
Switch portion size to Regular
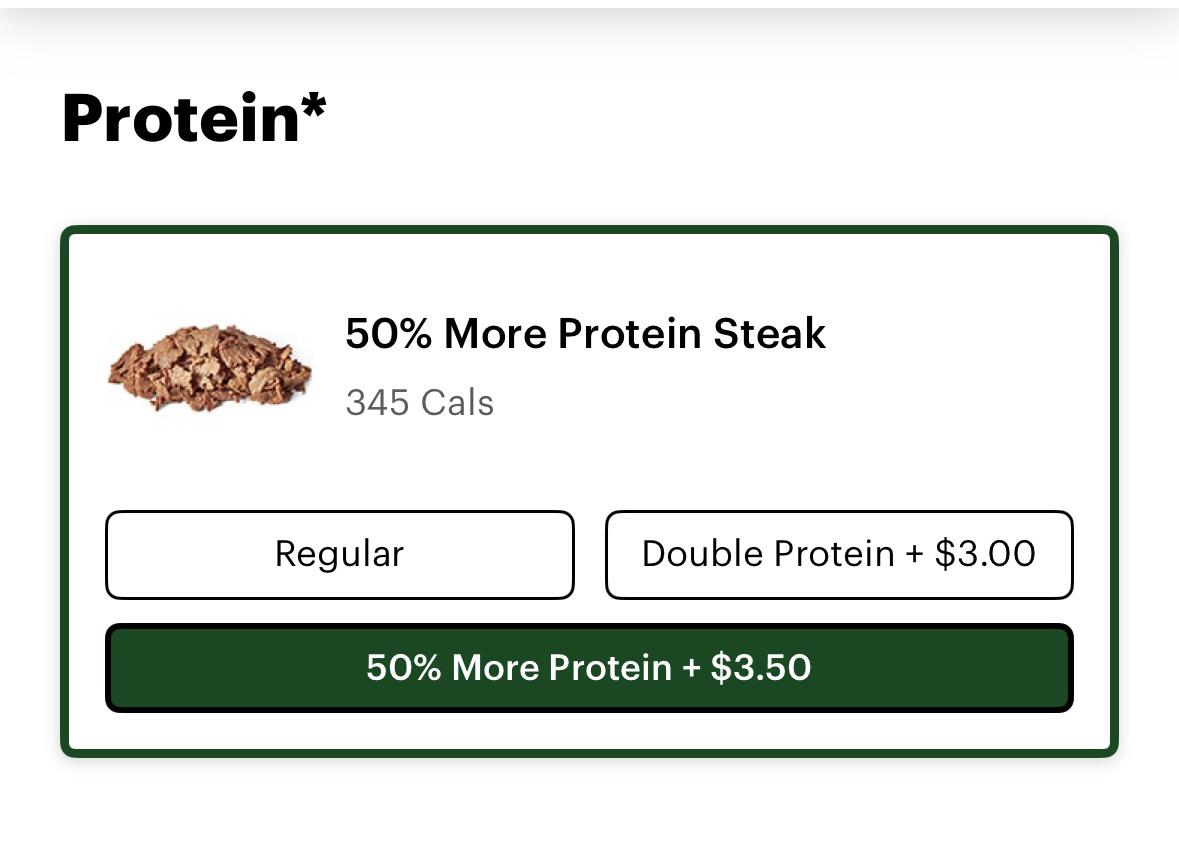pos(340,555)
